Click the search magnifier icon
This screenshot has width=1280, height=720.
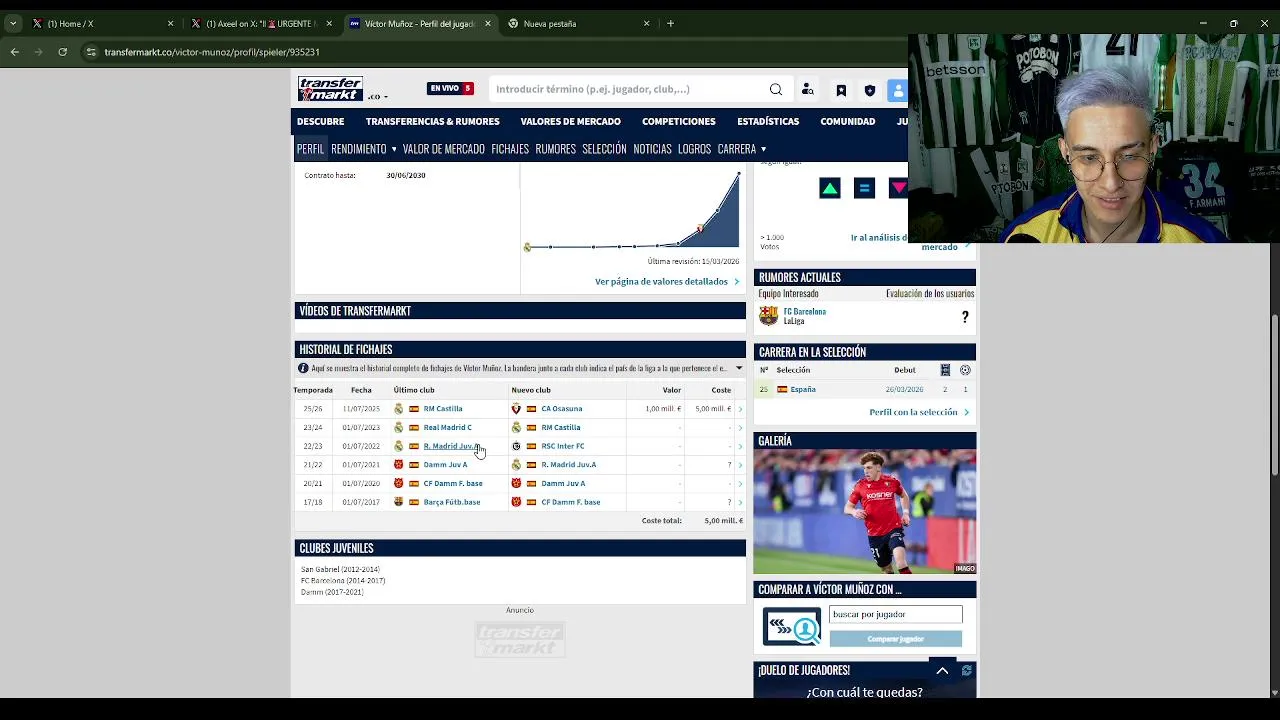click(776, 89)
